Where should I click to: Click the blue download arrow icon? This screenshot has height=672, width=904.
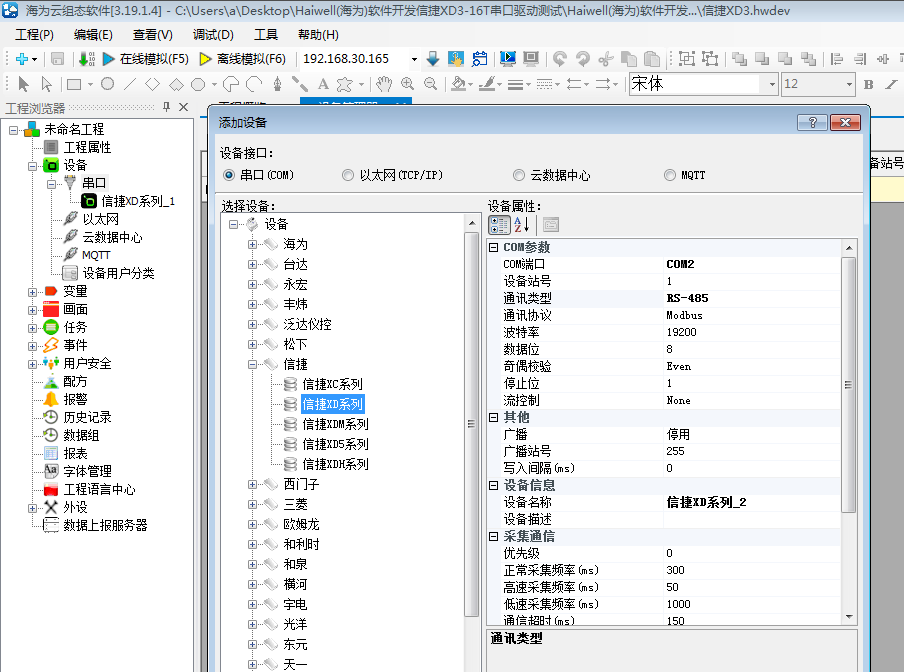[x=432, y=59]
